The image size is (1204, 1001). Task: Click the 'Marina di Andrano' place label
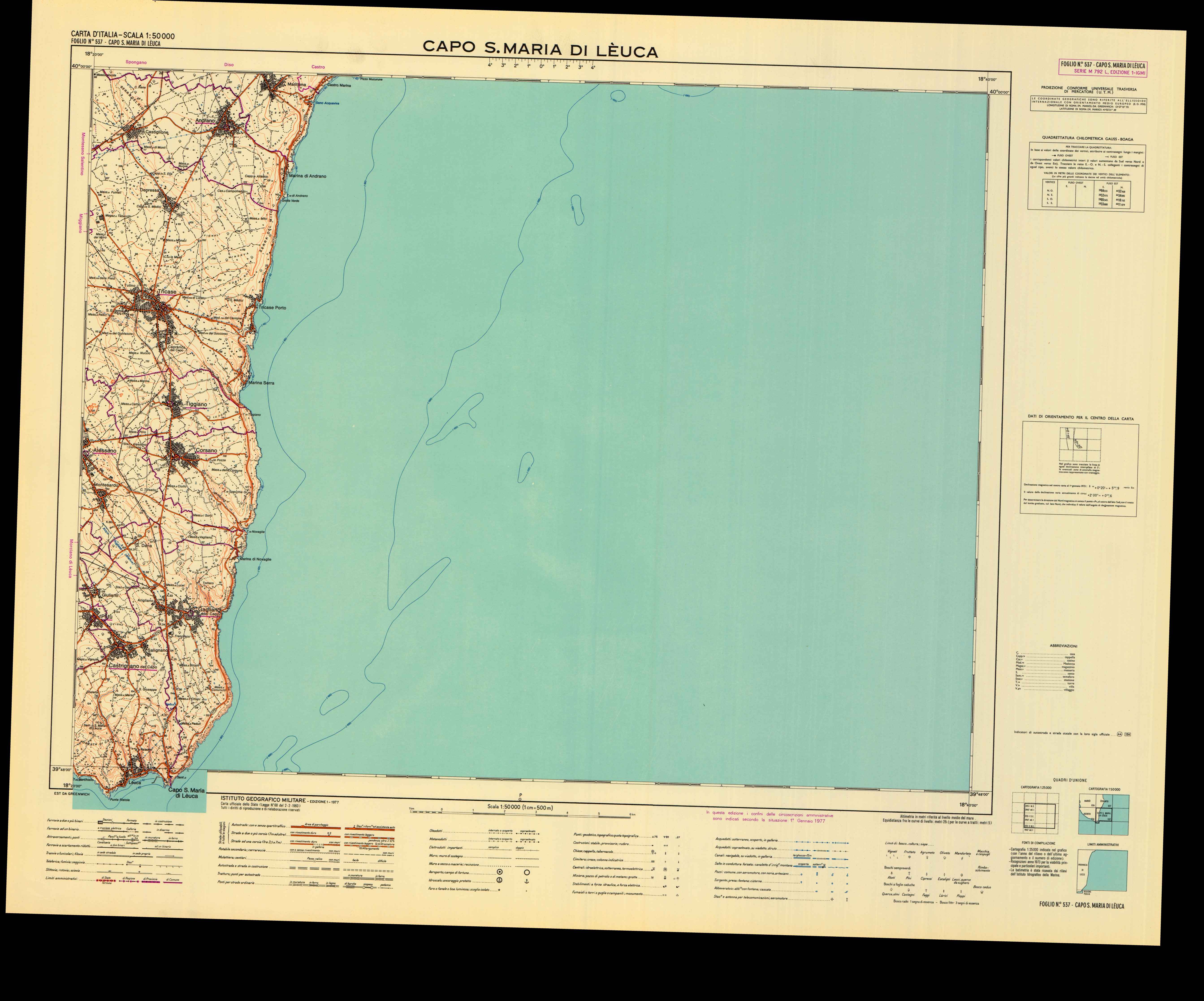point(308,176)
